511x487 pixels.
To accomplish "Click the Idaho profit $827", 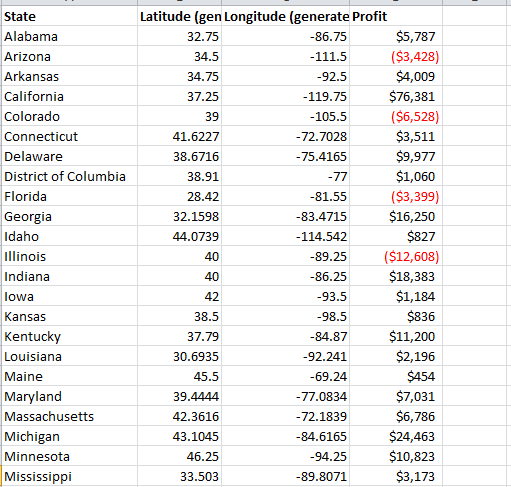I will pos(396,236).
